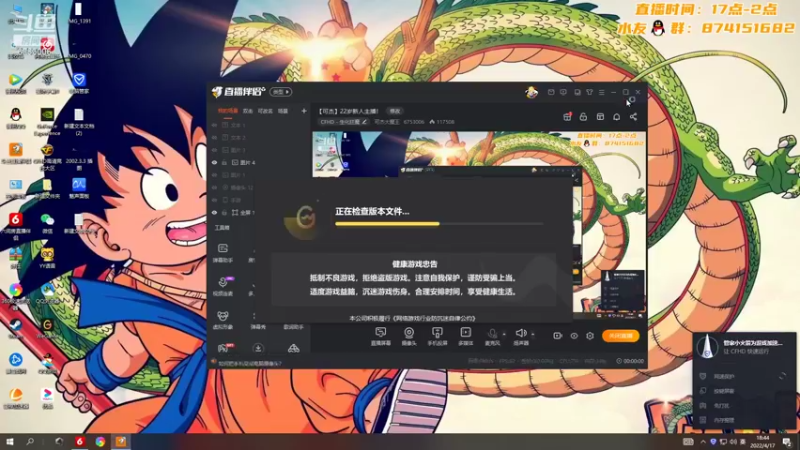Add the 手机投屏 phone mirroring source
Screen dimensions: 800x450
[x=437, y=337]
